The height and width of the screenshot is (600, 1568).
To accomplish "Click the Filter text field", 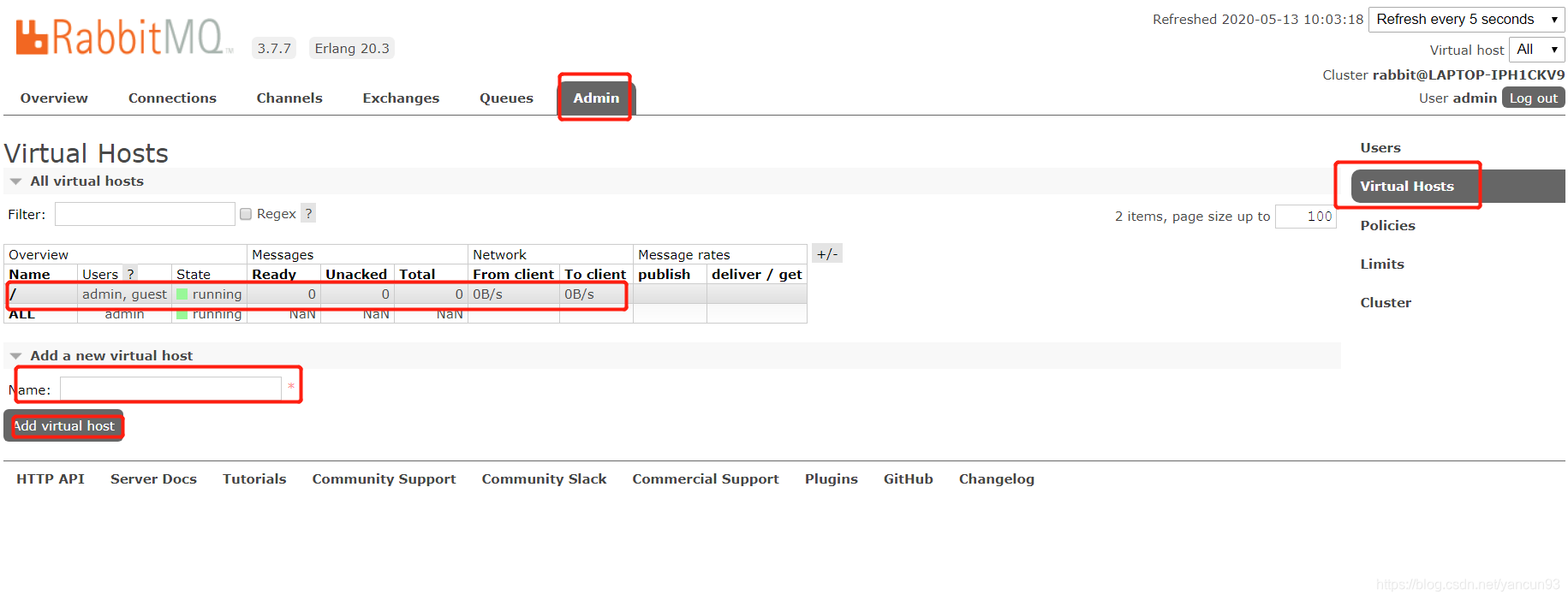I will tap(145, 214).
